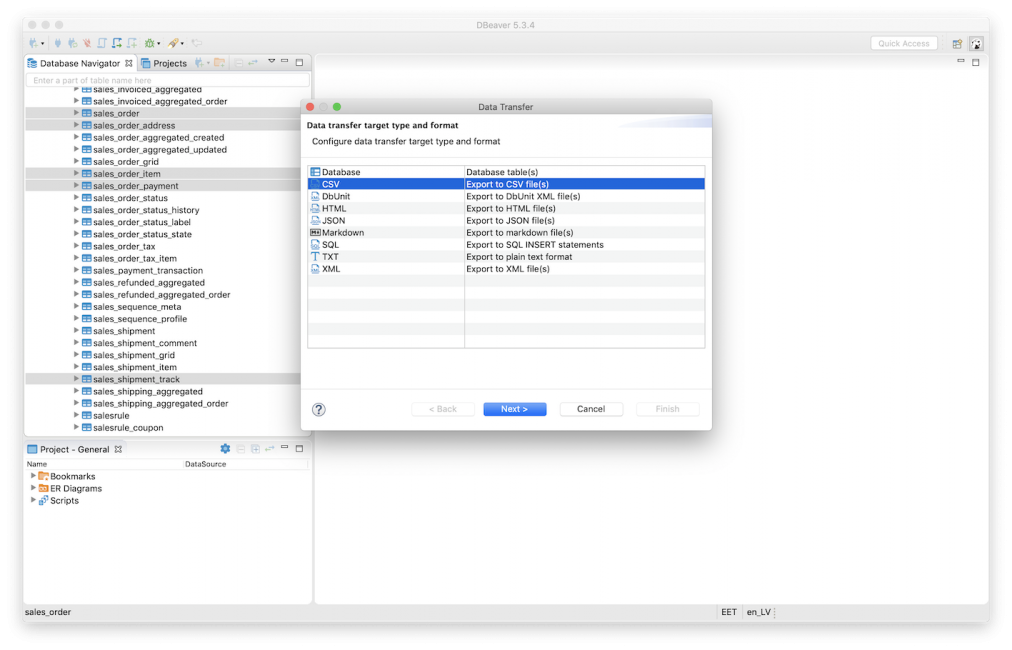Viewport: 1012px width, 650px height.
Task: Open the transaction mode gear icon
Action: 150,44
